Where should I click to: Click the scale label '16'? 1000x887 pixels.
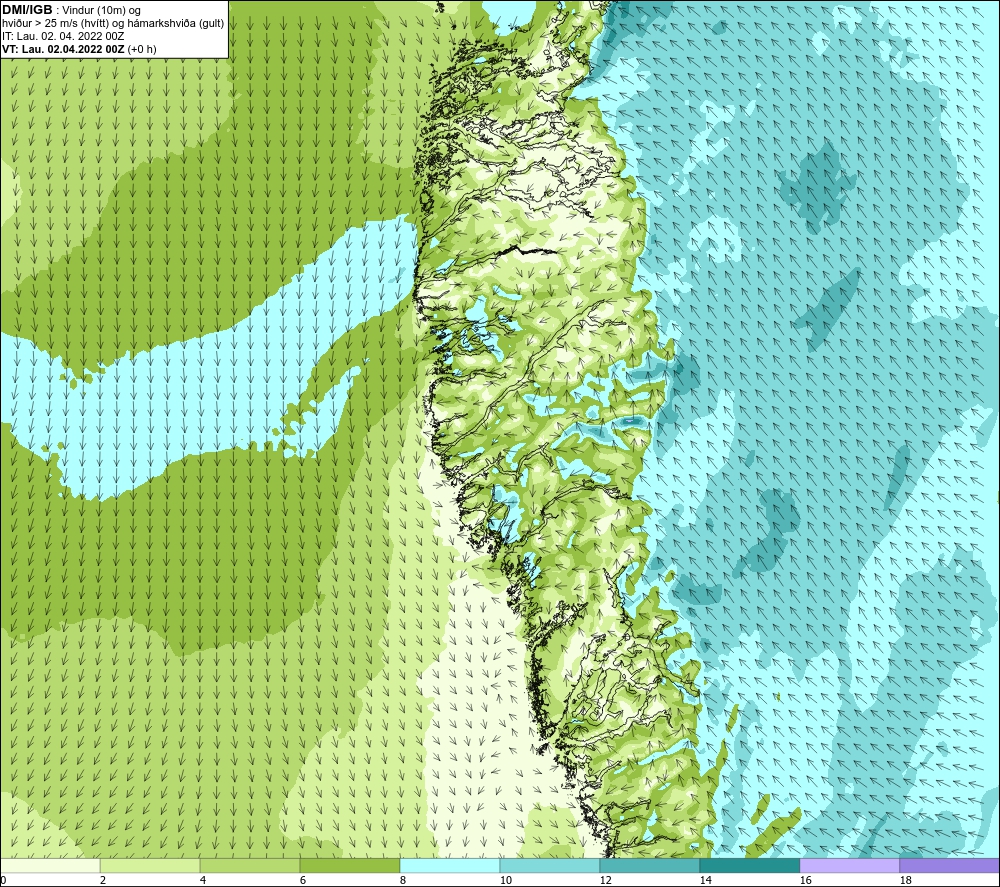(805, 881)
